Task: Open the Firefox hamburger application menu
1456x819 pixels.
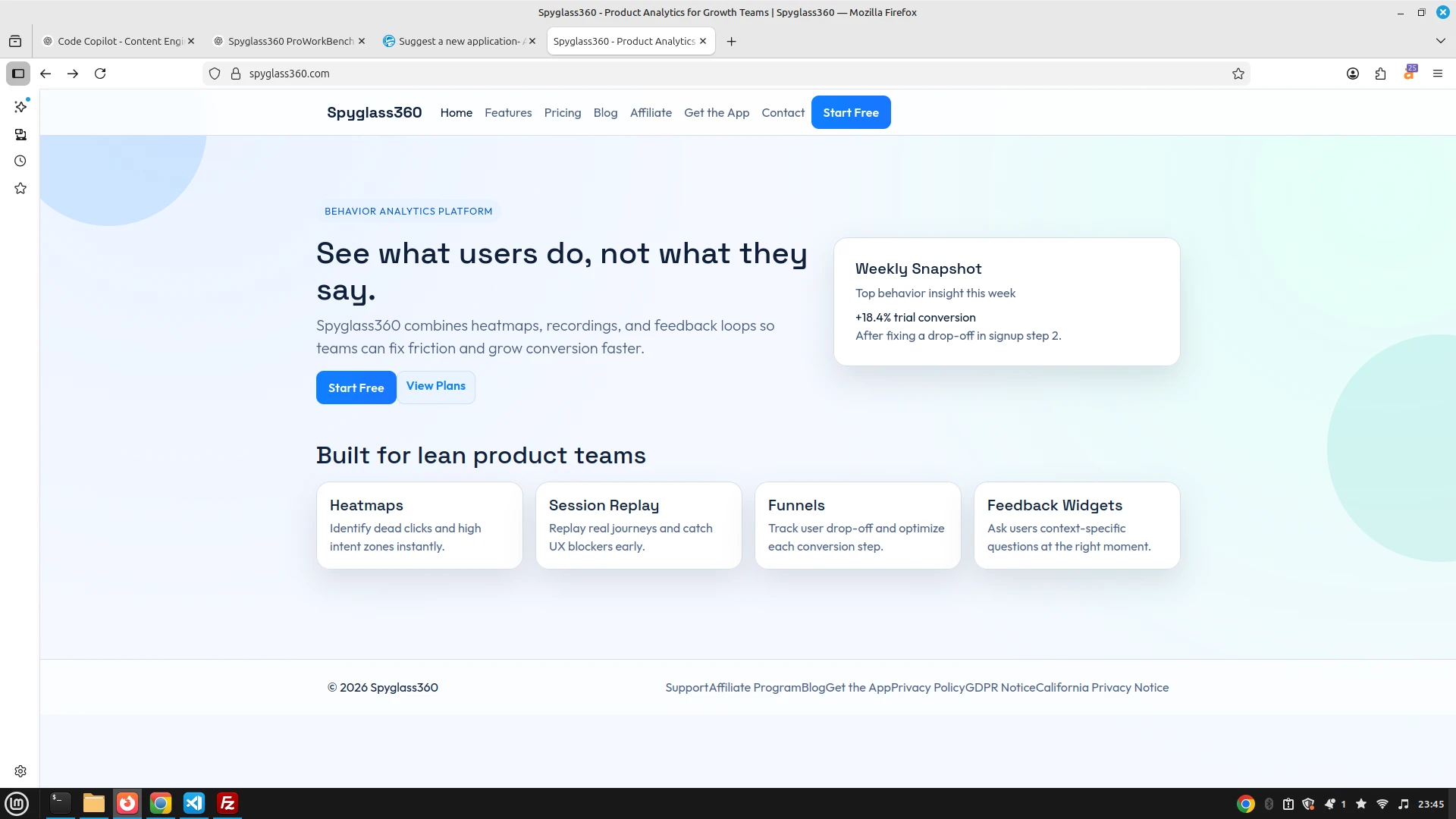Action: click(x=1437, y=74)
